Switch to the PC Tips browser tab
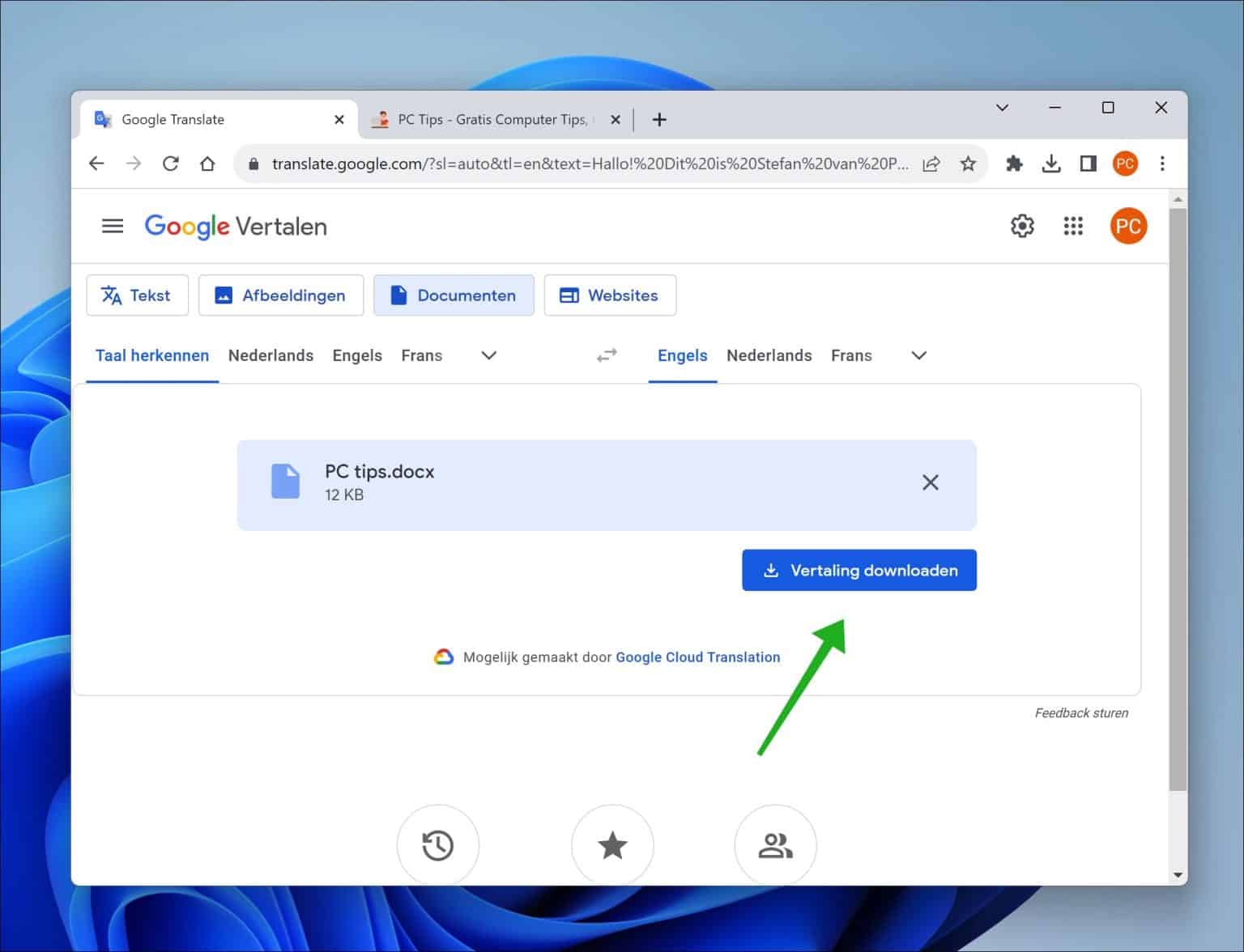Image resolution: width=1244 pixels, height=952 pixels. (x=486, y=119)
